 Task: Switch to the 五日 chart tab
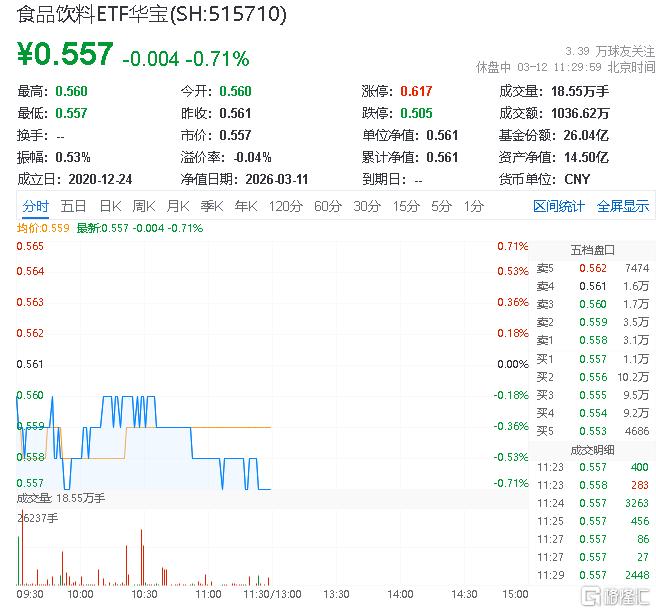(x=73, y=206)
